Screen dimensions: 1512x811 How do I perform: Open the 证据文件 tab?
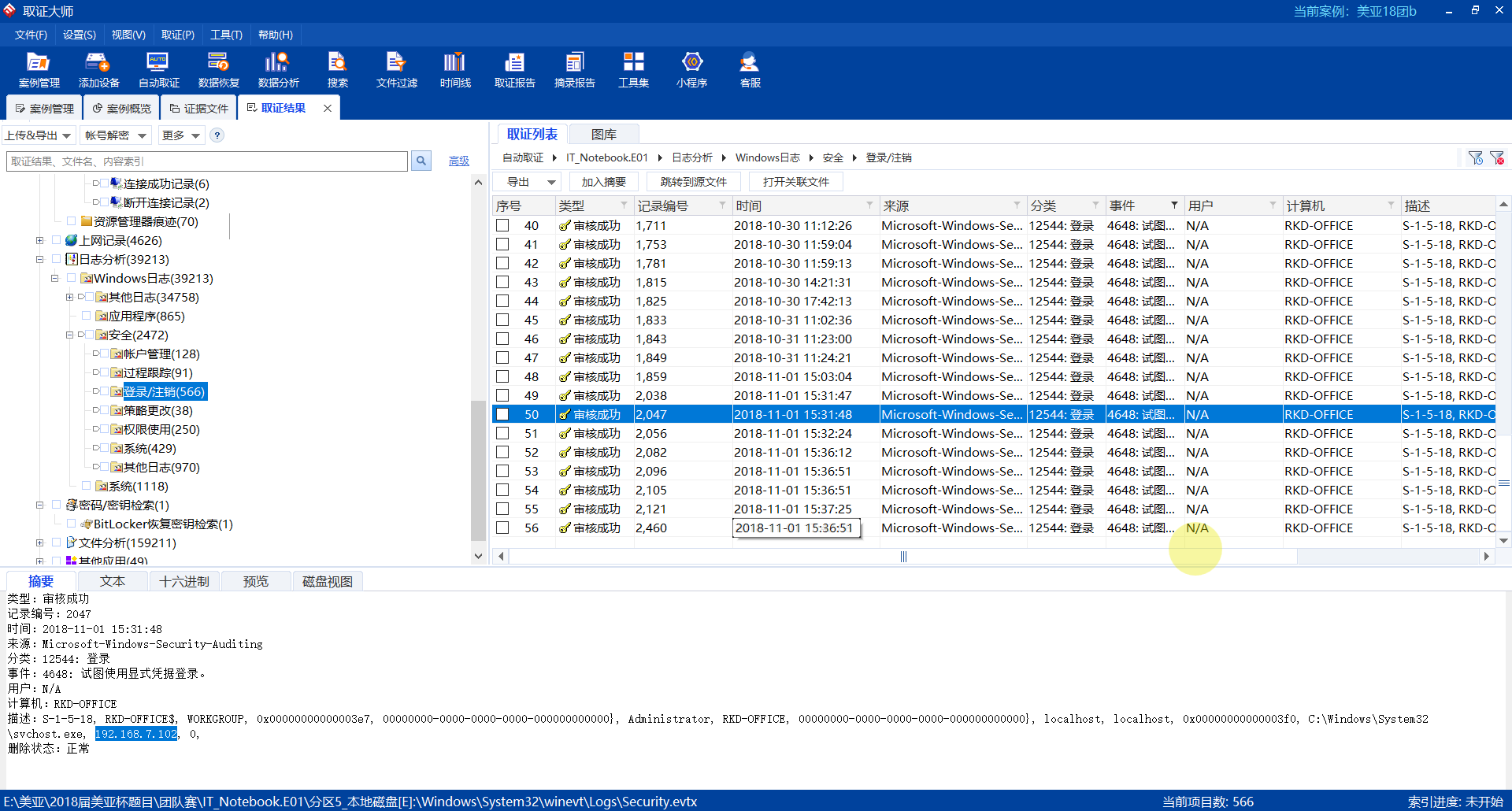pos(199,108)
